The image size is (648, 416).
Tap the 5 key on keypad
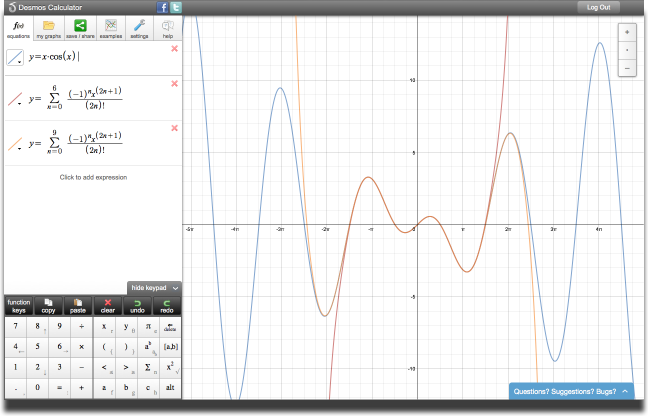click(x=38, y=347)
